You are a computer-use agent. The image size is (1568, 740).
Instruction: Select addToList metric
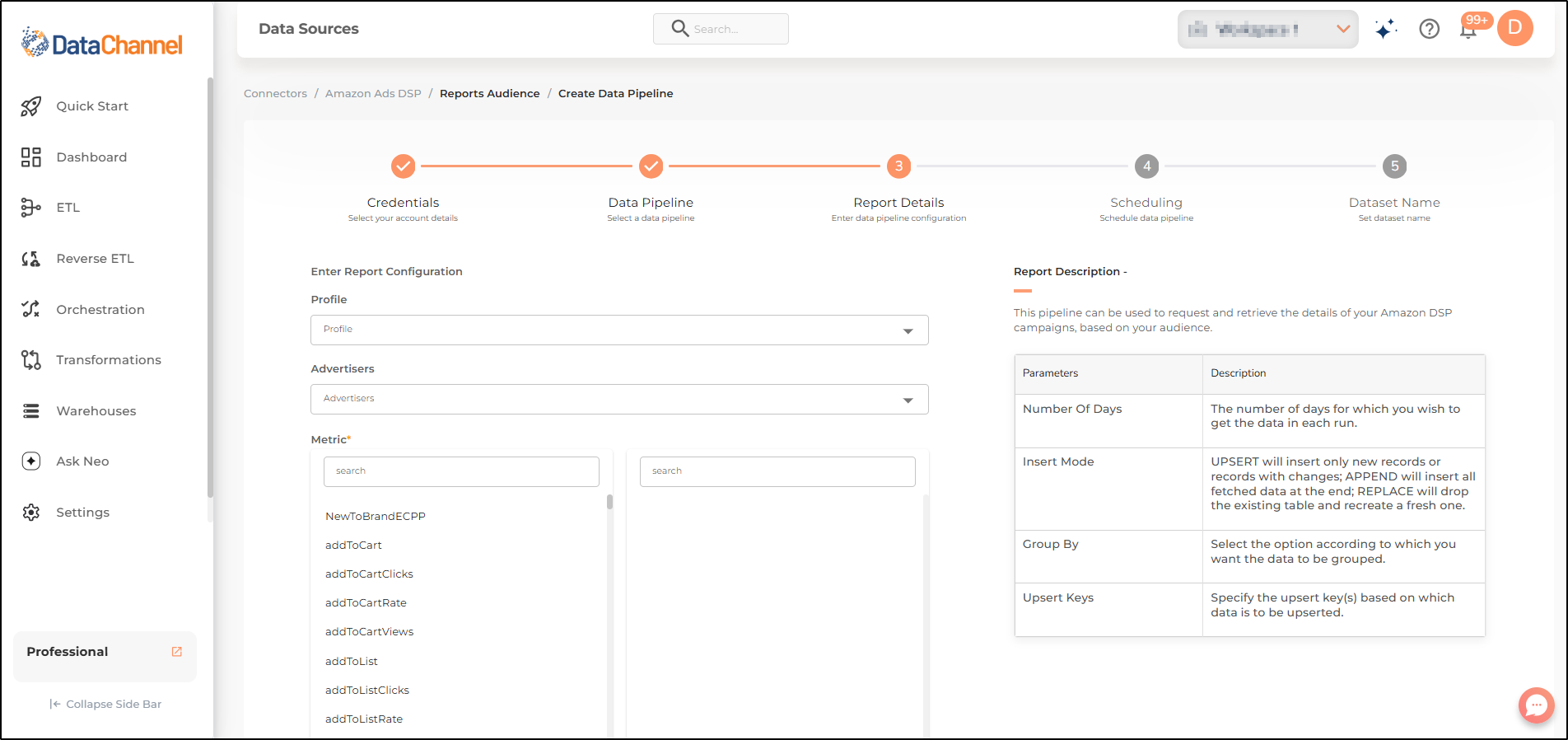point(352,662)
